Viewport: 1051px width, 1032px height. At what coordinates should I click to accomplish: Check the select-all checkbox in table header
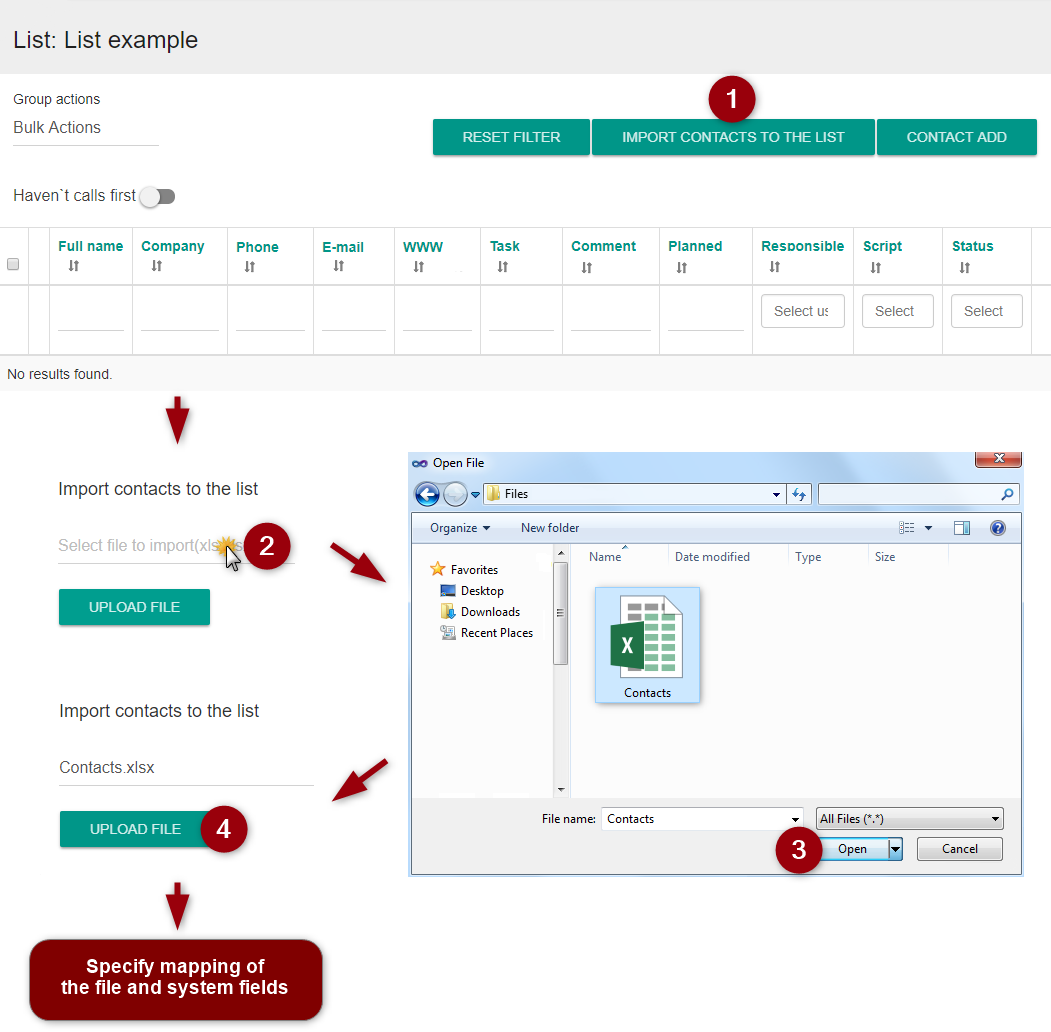click(x=13, y=264)
